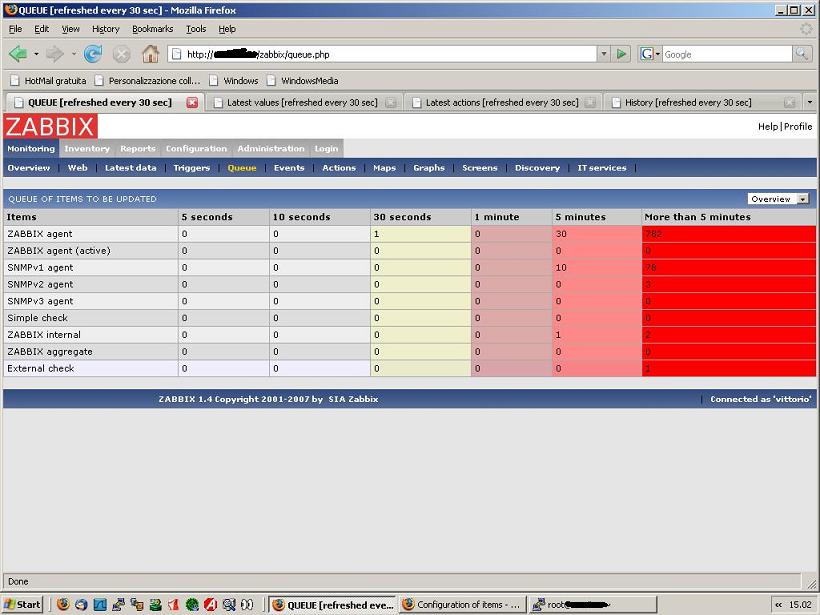Screen dimensions: 820x615
Task: Click the green globe quick launch icon
Action: pos(192,605)
